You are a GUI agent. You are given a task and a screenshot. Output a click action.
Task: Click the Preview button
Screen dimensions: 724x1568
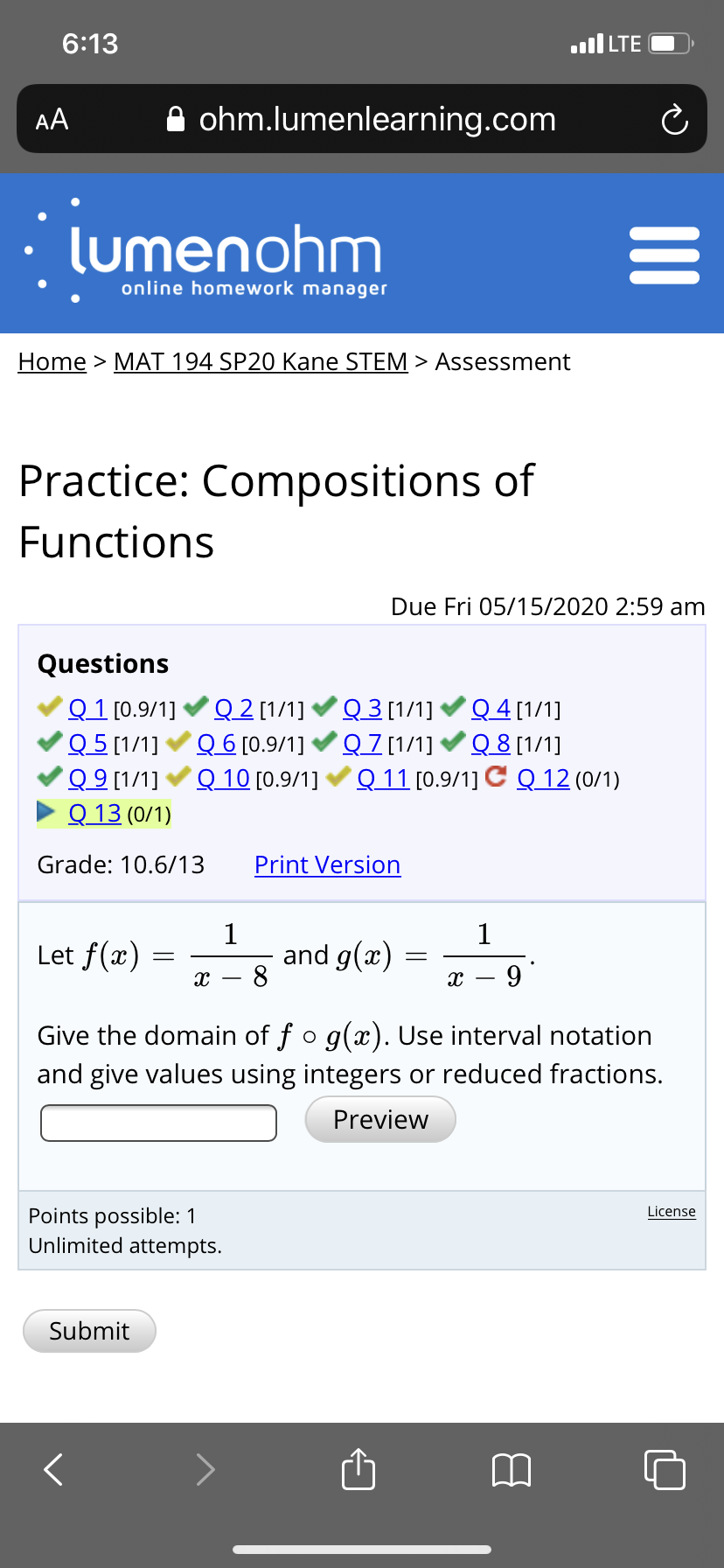click(x=379, y=1119)
